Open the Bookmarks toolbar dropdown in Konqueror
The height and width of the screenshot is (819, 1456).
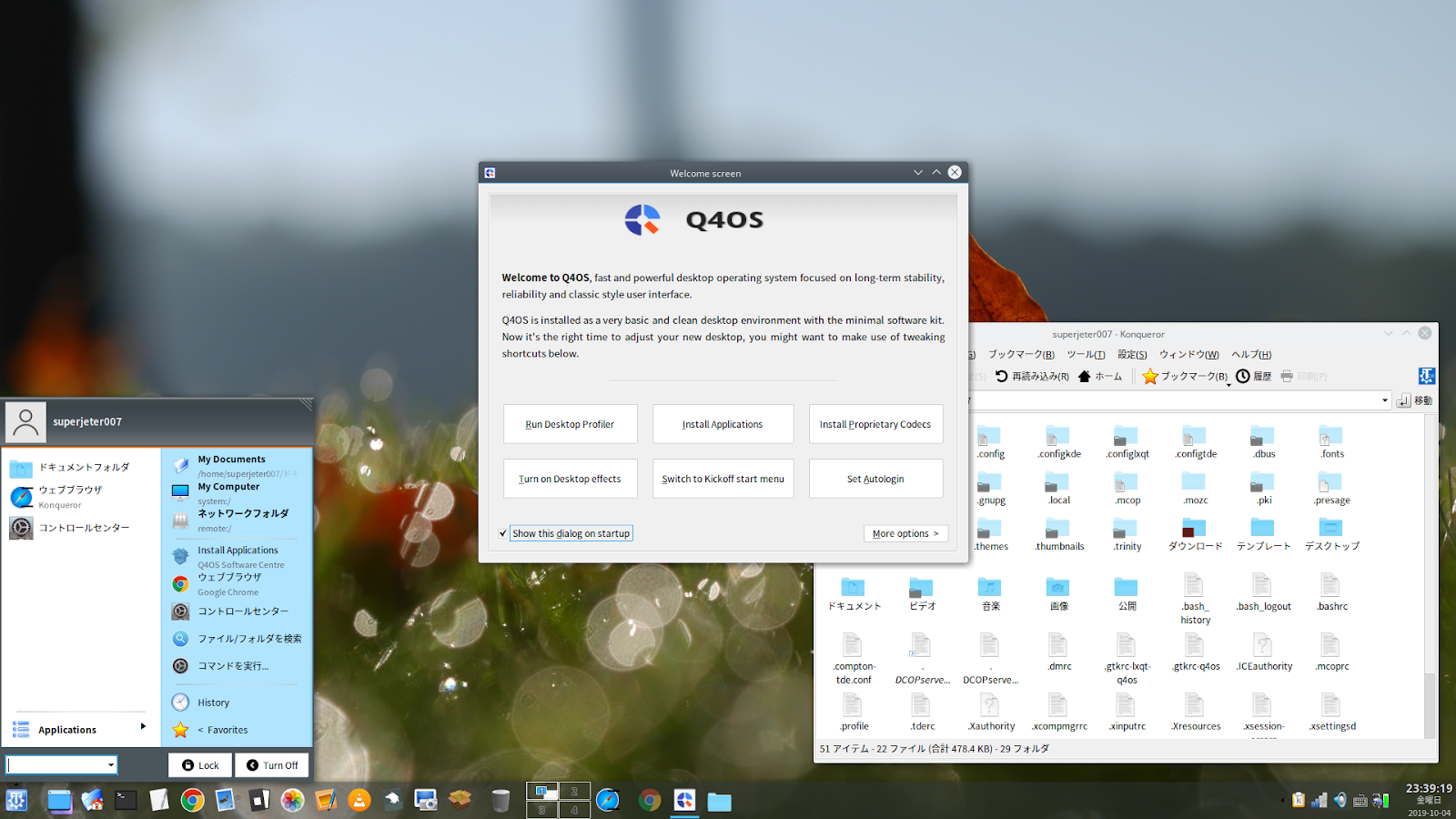pos(1228,384)
